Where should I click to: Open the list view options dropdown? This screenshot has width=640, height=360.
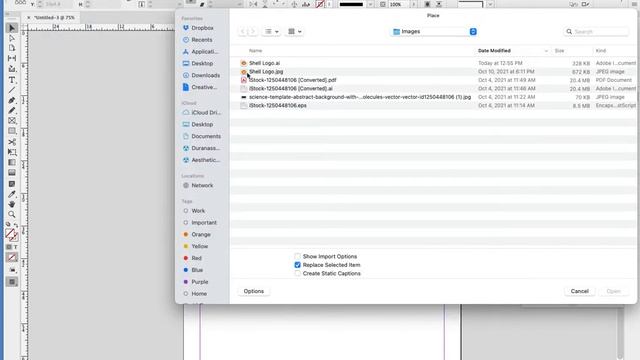click(x=271, y=31)
